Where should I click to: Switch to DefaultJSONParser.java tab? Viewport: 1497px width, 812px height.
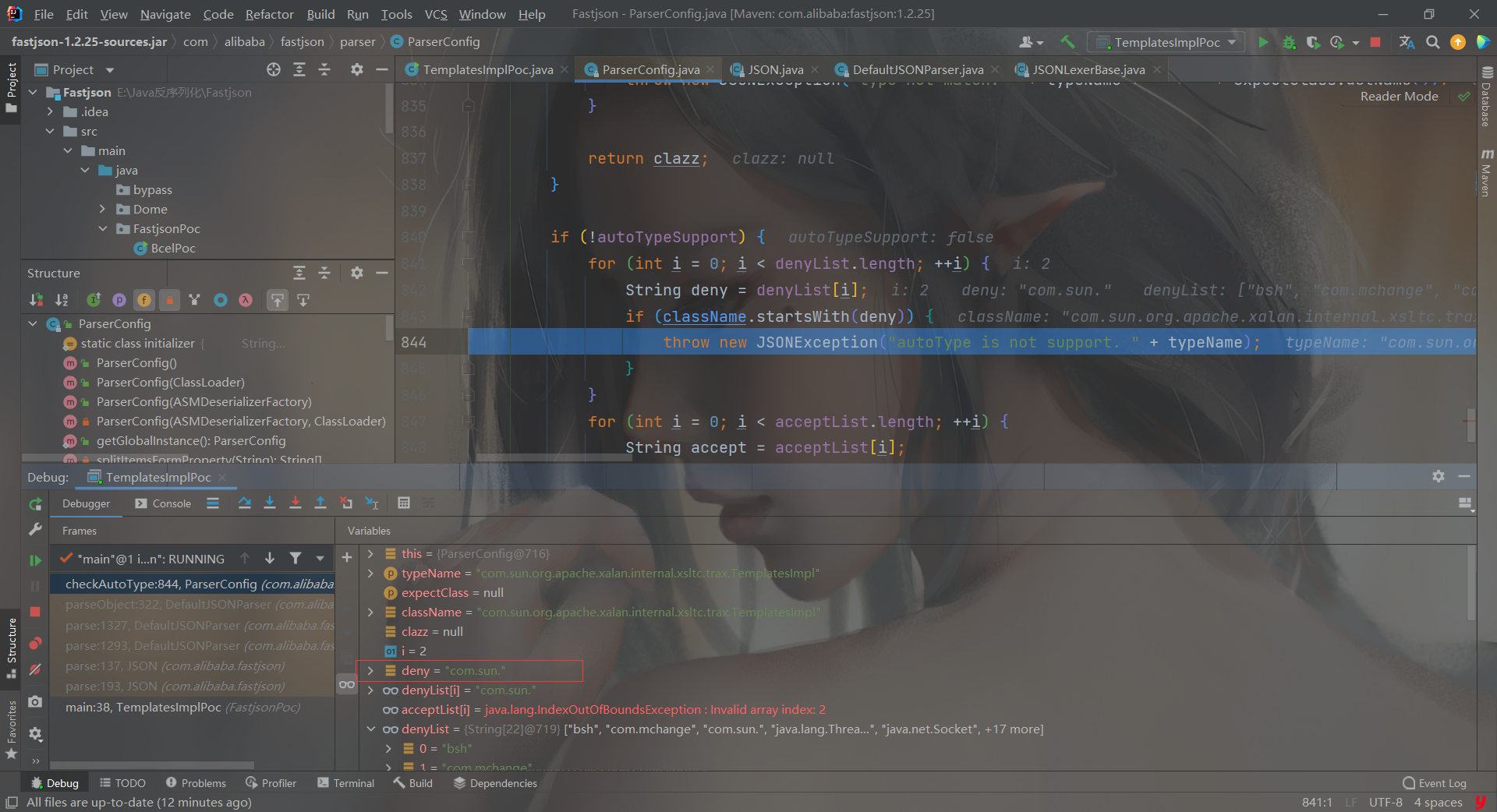(x=918, y=69)
